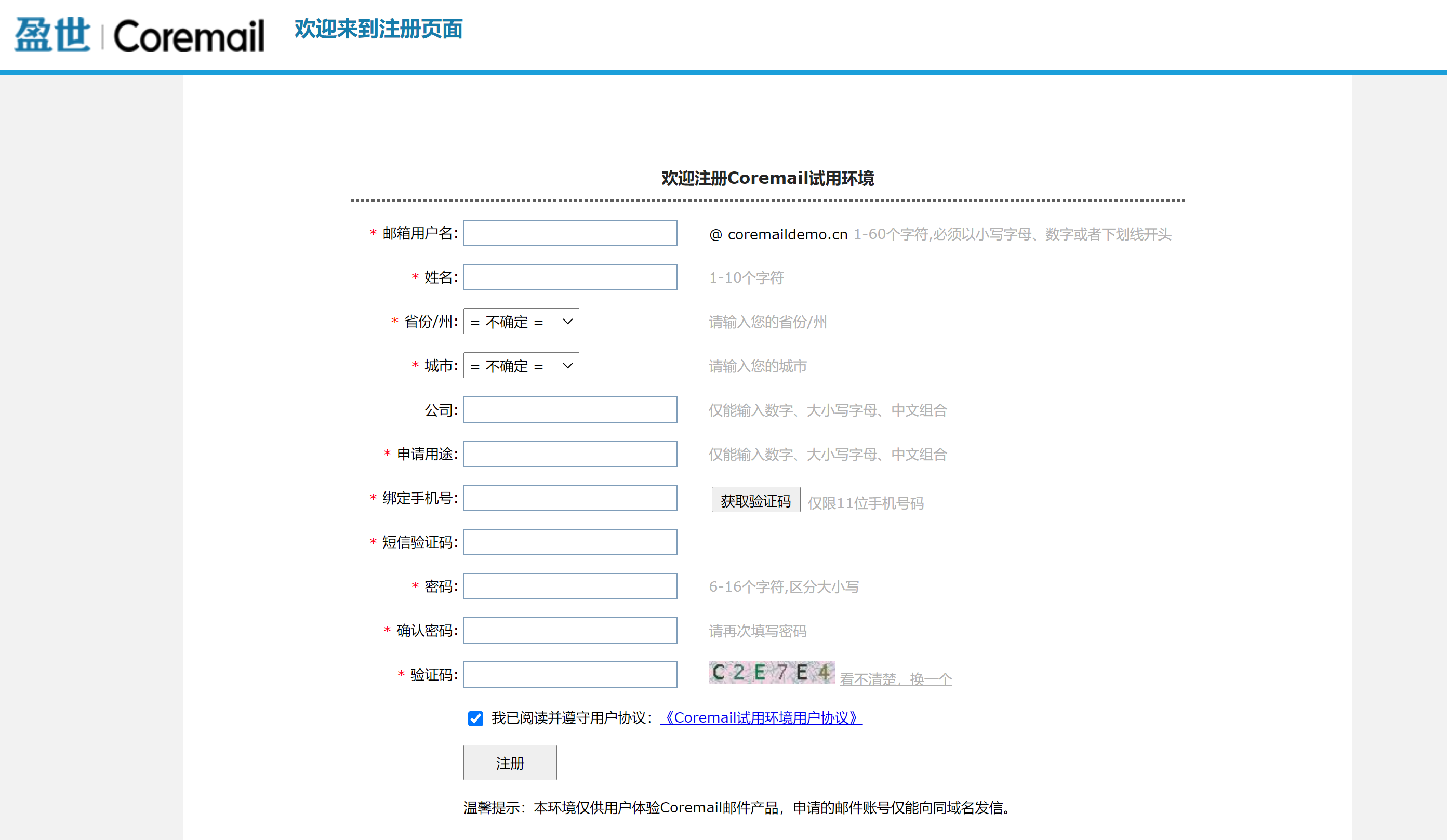Click the 欢迎注册Coremail试用环境 heading
Screen dimensions: 1447x840
pos(768,178)
